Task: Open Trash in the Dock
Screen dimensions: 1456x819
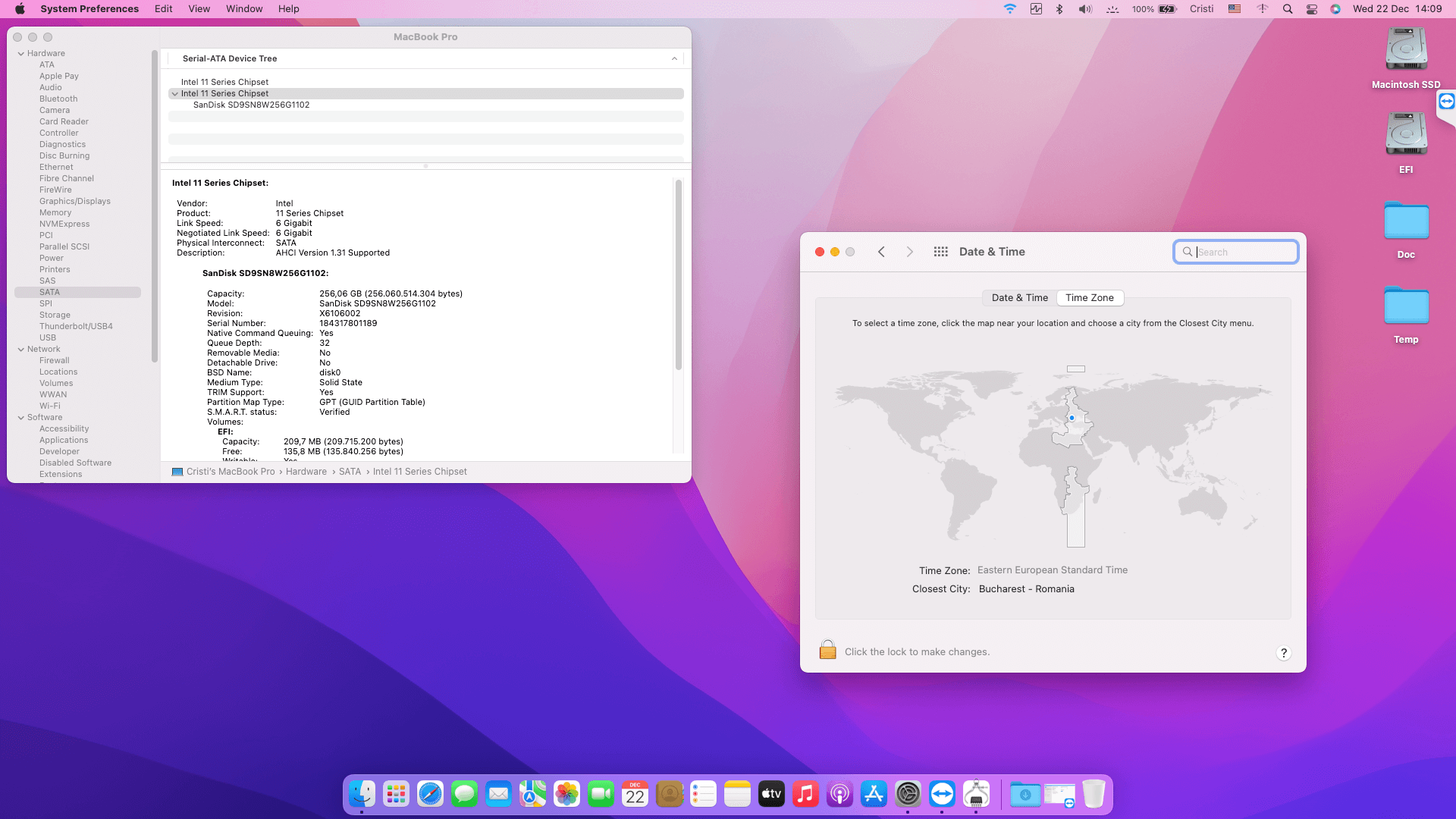Action: pyautogui.click(x=1094, y=794)
